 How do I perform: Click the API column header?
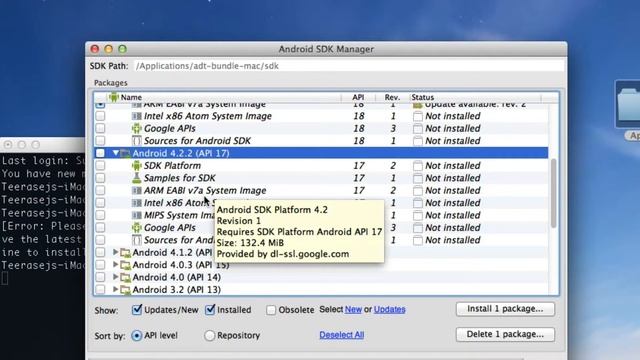358,97
